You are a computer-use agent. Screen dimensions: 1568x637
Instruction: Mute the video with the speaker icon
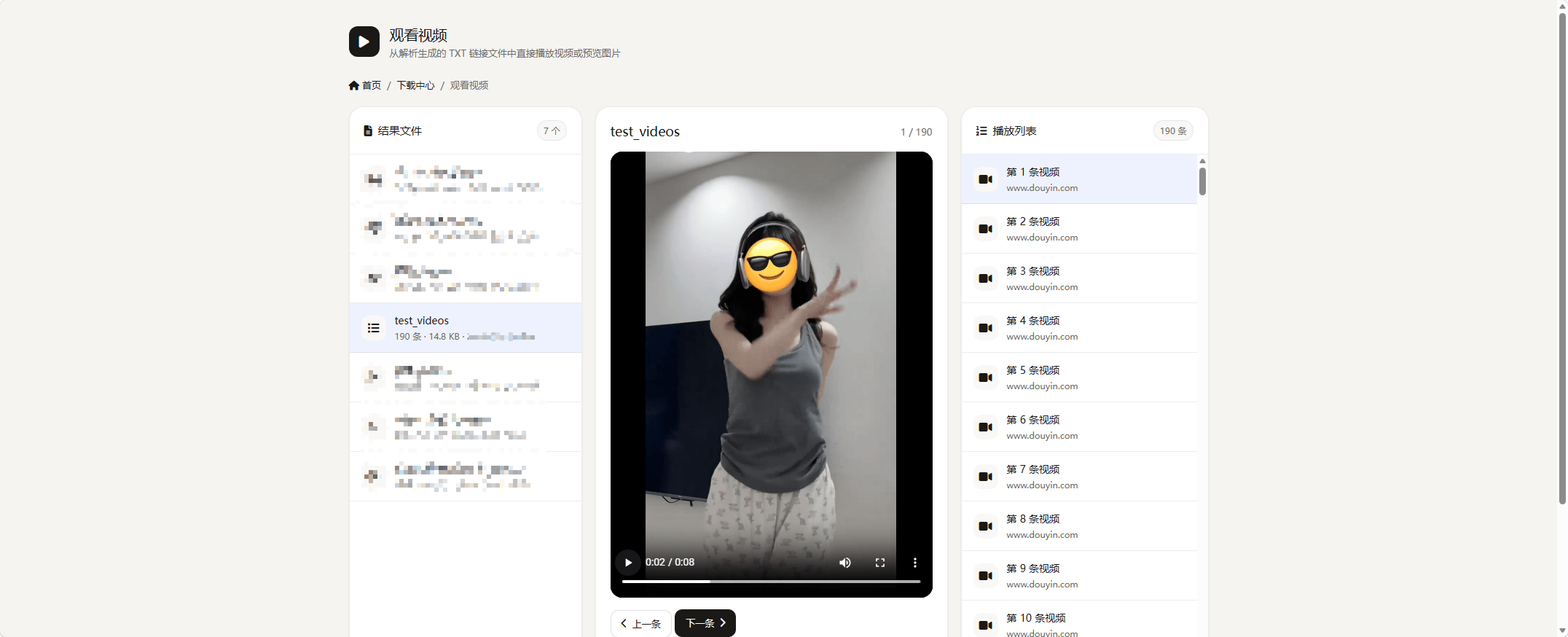(x=845, y=563)
